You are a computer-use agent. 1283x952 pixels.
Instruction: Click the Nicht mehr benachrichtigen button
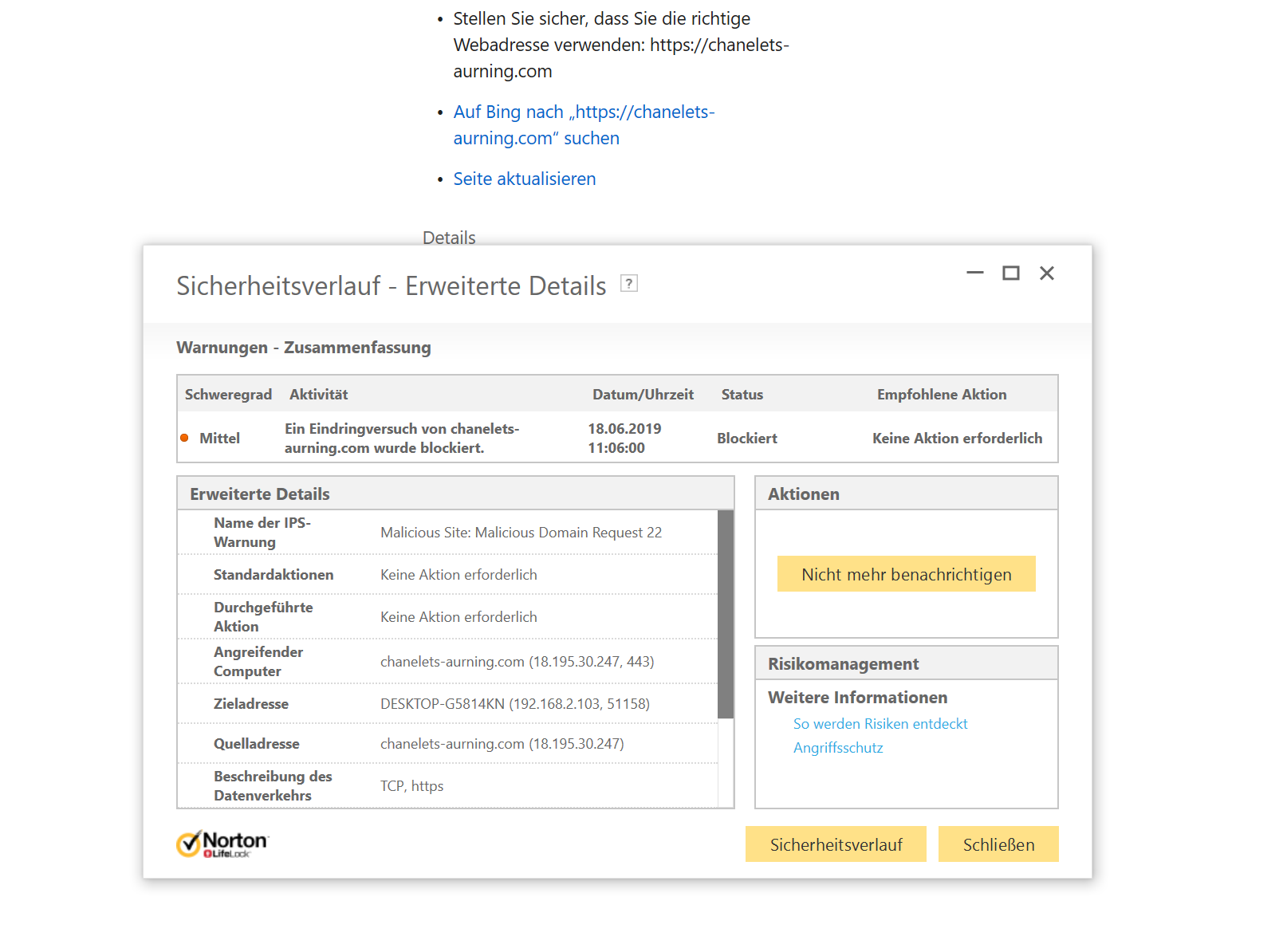click(906, 574)
